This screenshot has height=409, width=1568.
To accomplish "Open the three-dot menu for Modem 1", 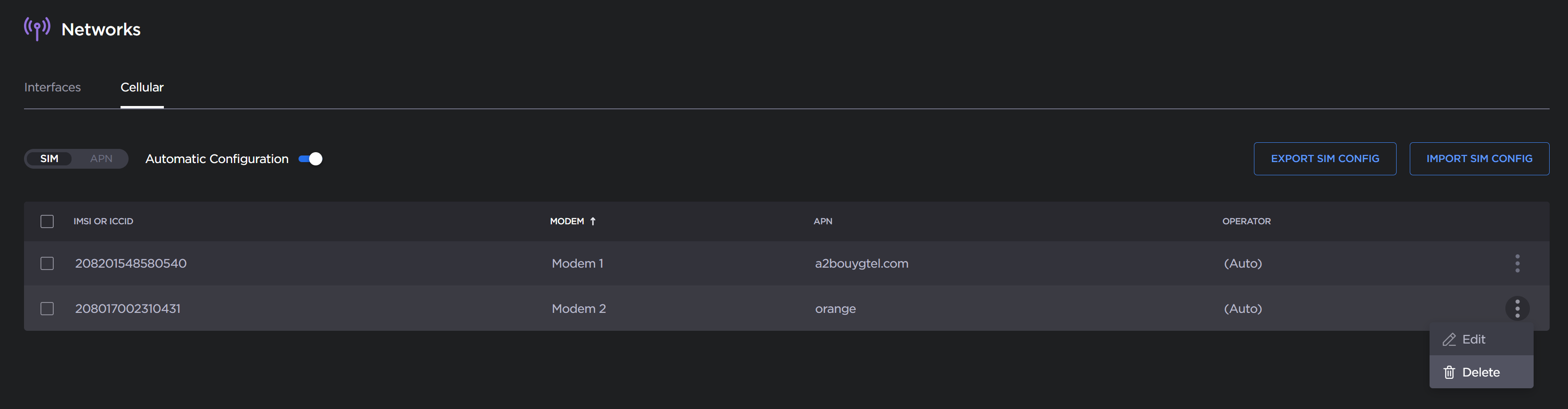I will (x=1517, y=263).
